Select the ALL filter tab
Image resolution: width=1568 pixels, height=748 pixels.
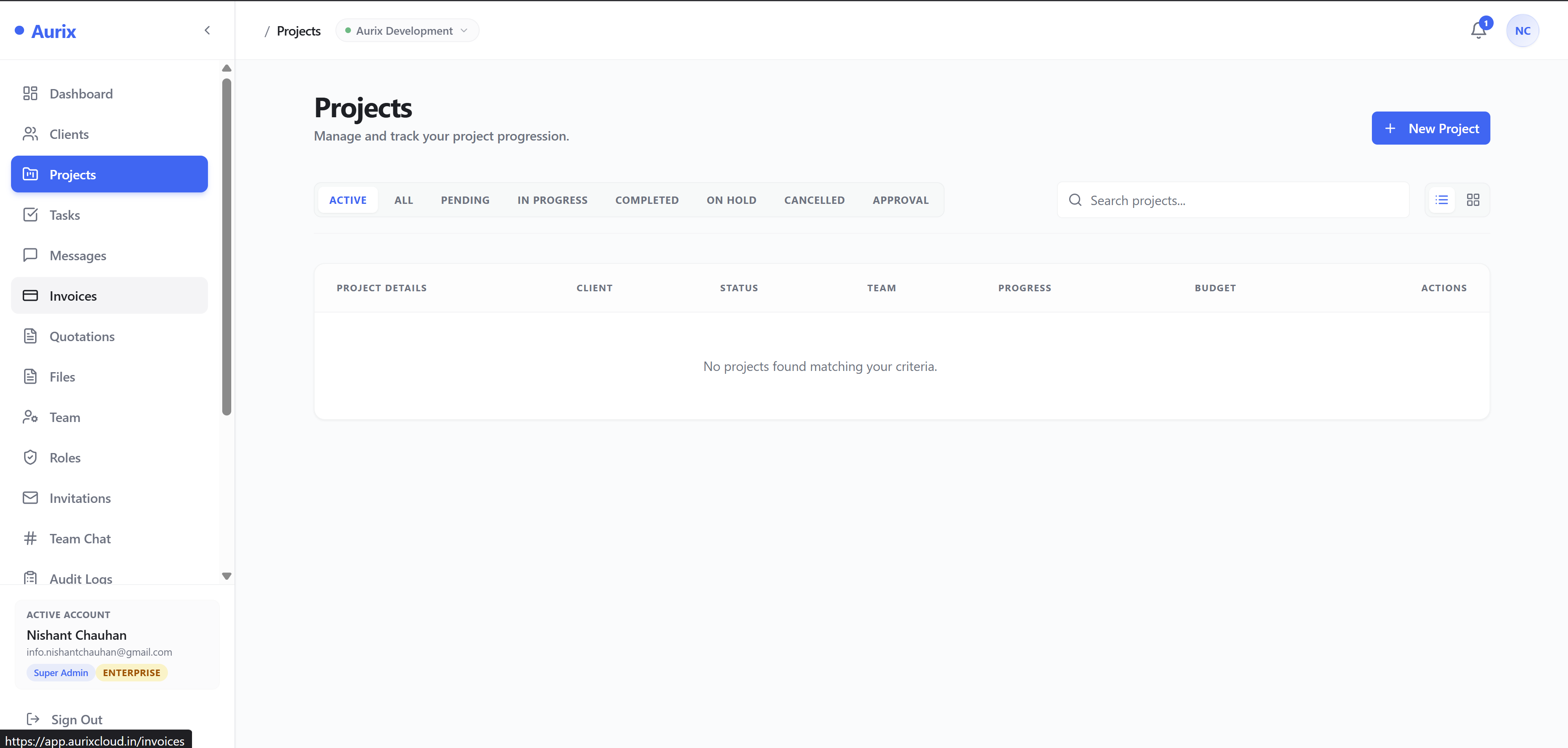point(404,200)
